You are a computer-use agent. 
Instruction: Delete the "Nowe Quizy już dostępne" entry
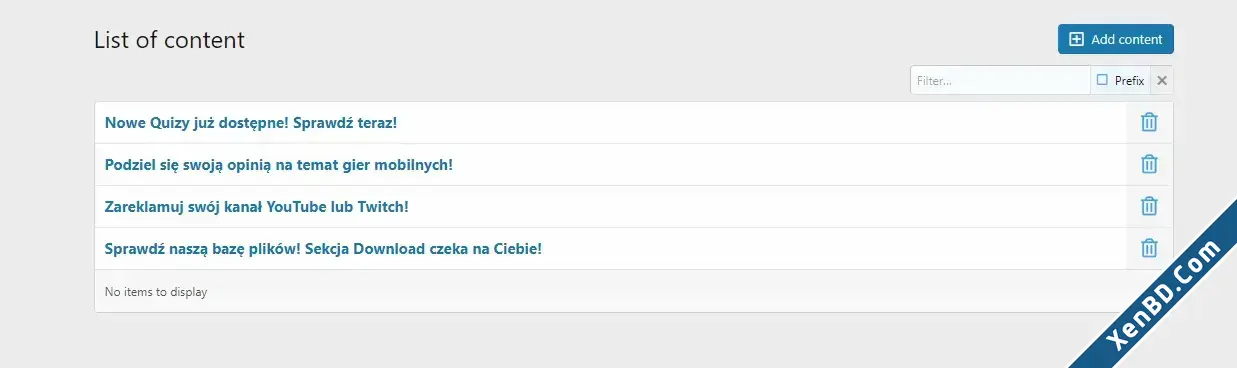(x=1149, y=122)
